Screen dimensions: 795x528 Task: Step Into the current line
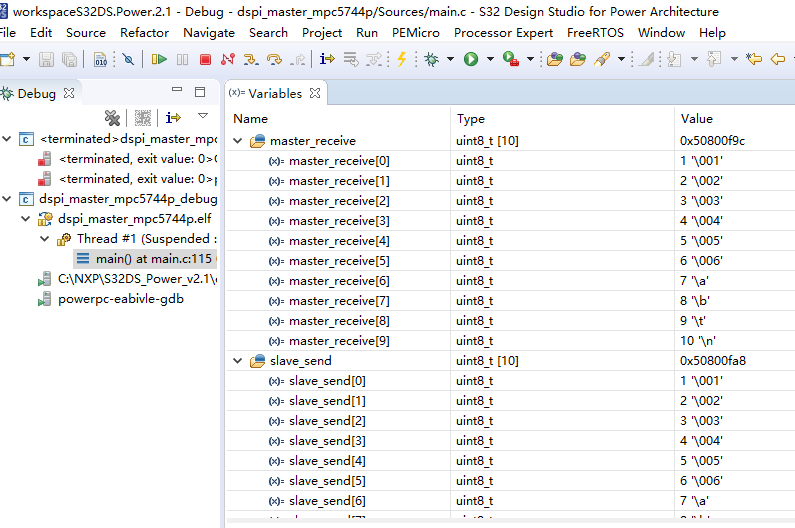[250, 59]
